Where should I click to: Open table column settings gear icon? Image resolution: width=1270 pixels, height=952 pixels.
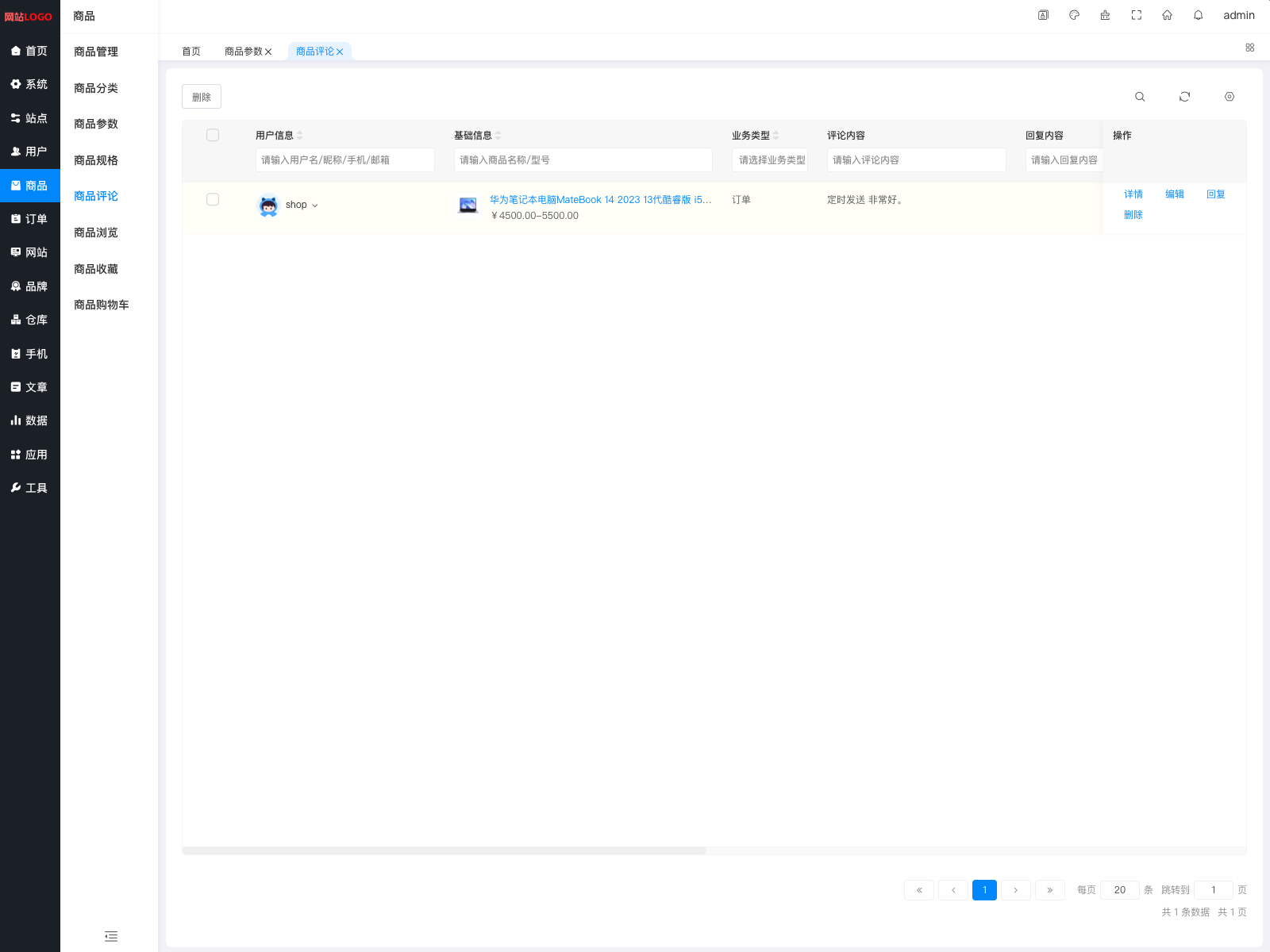pos(1229,97)
